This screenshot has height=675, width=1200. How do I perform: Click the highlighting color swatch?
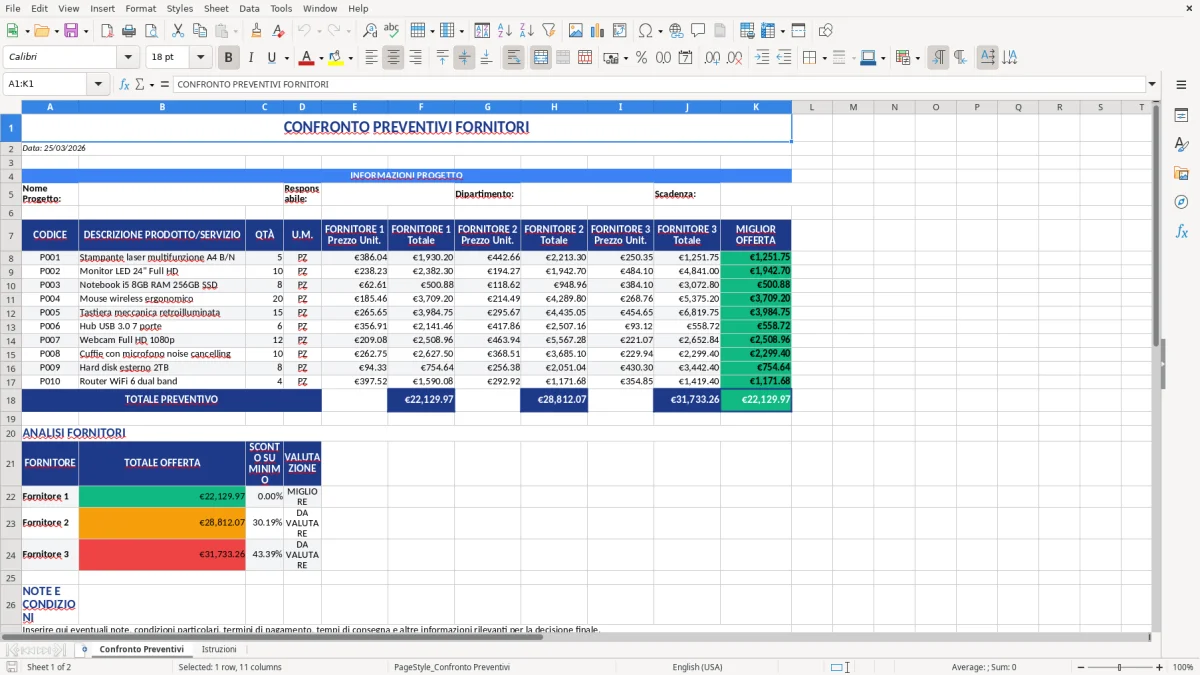(x=336, y=60)
